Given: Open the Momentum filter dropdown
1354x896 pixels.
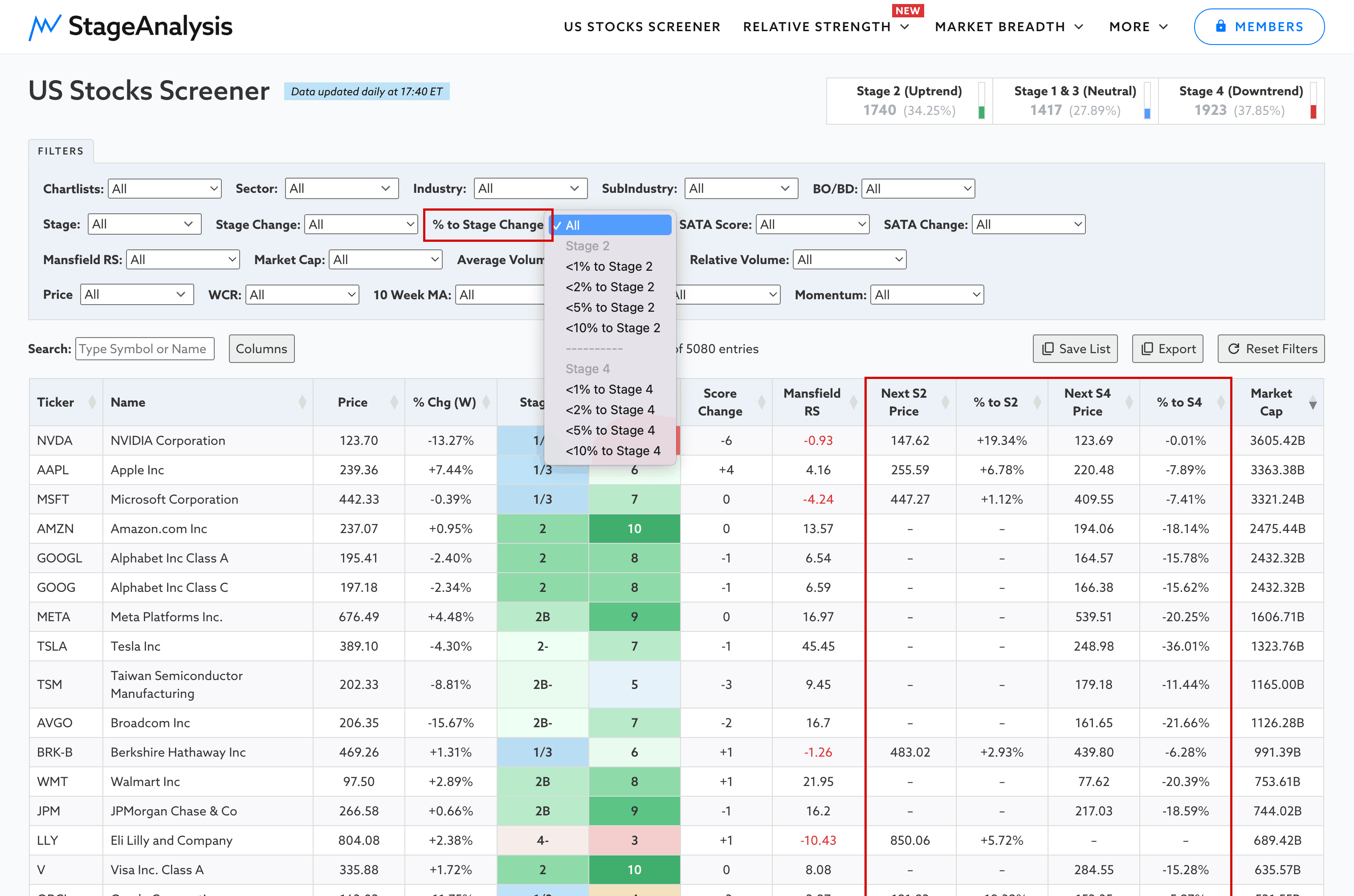Looking at the screenshot, I should coord(928,295).
